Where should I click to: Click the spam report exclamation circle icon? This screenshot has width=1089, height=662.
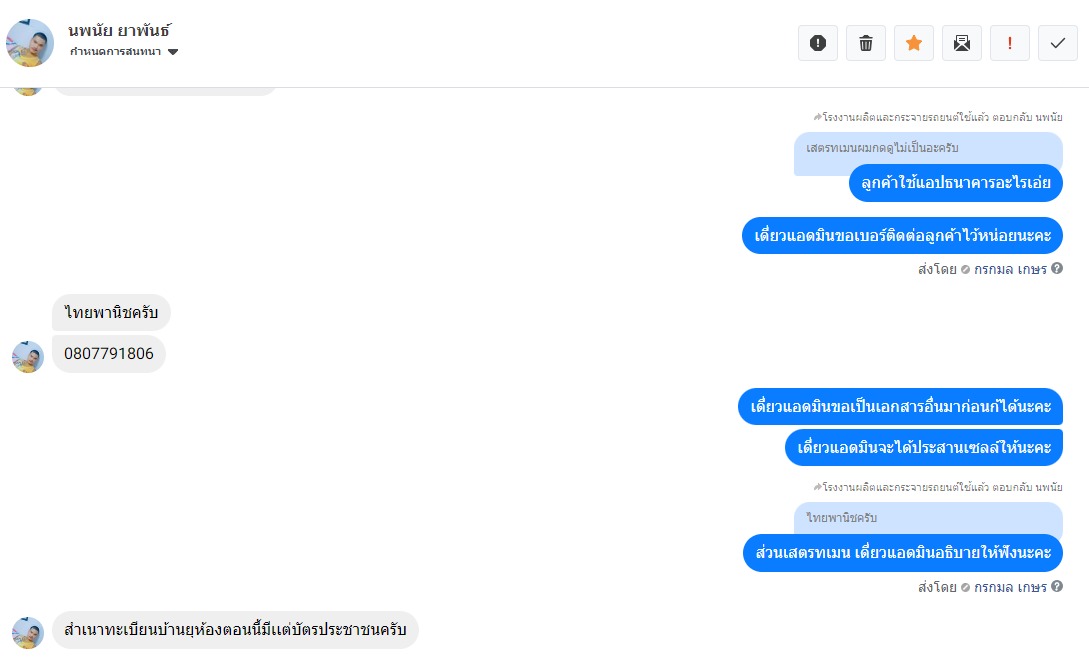[x=817, y=43]
